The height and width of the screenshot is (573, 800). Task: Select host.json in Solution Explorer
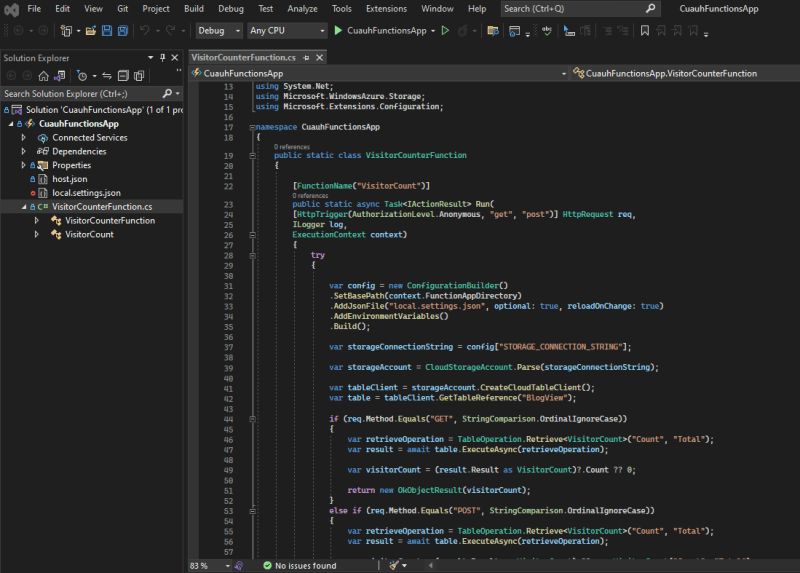69,179
